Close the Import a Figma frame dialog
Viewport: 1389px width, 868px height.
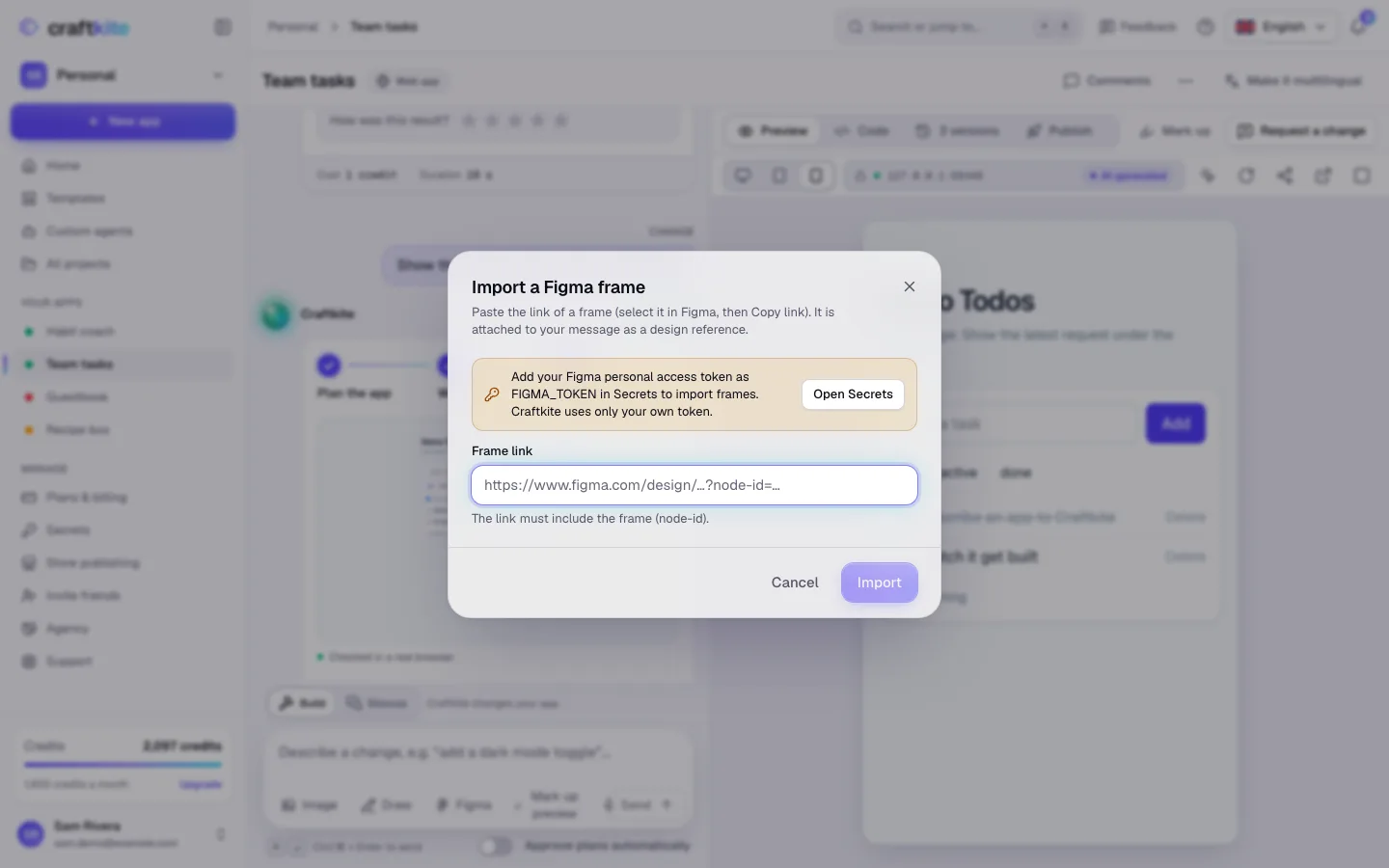(x=909, y=286)
